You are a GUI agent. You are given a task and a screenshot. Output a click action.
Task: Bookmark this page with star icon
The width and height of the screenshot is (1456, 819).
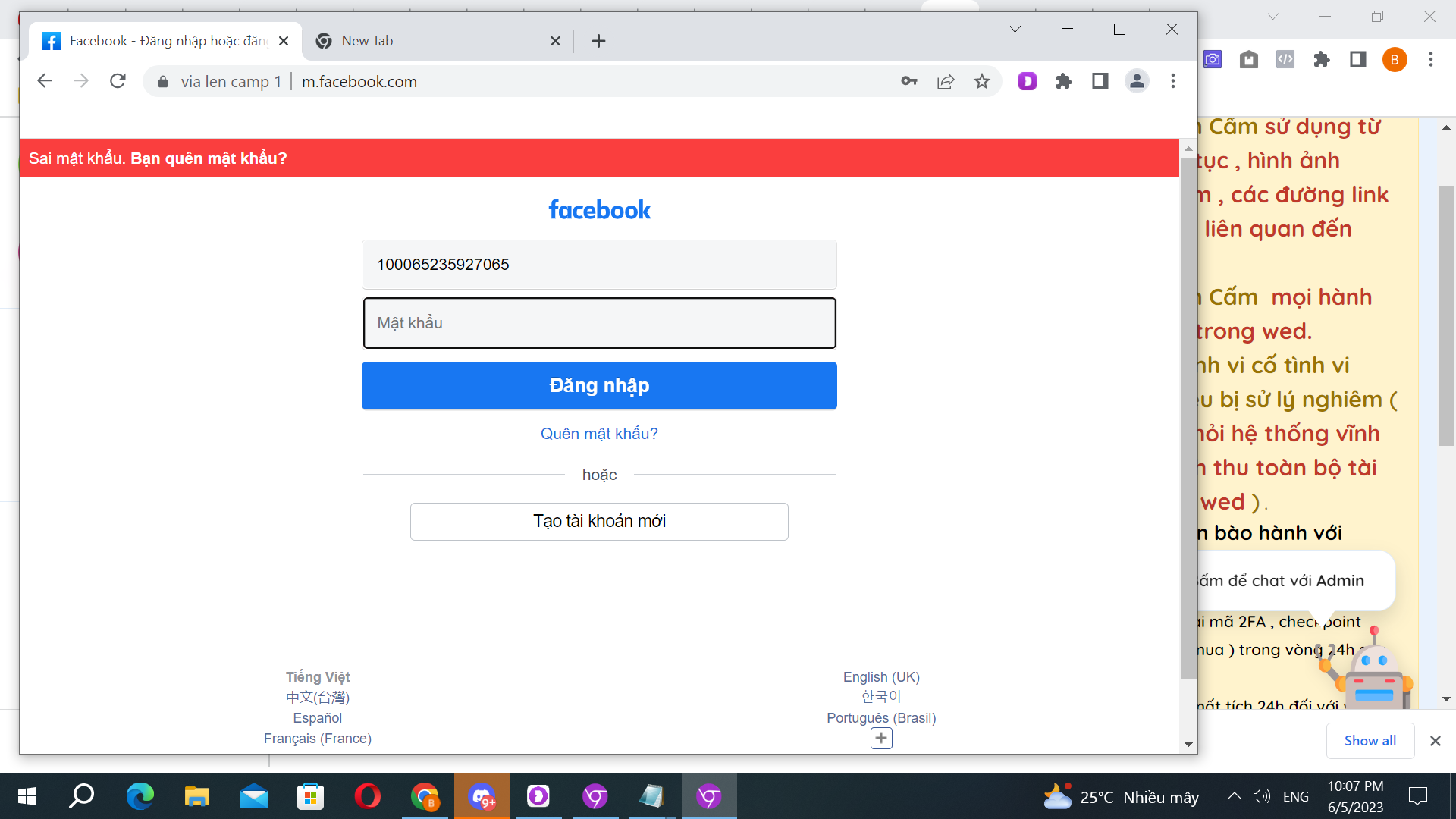click(981, 81)
